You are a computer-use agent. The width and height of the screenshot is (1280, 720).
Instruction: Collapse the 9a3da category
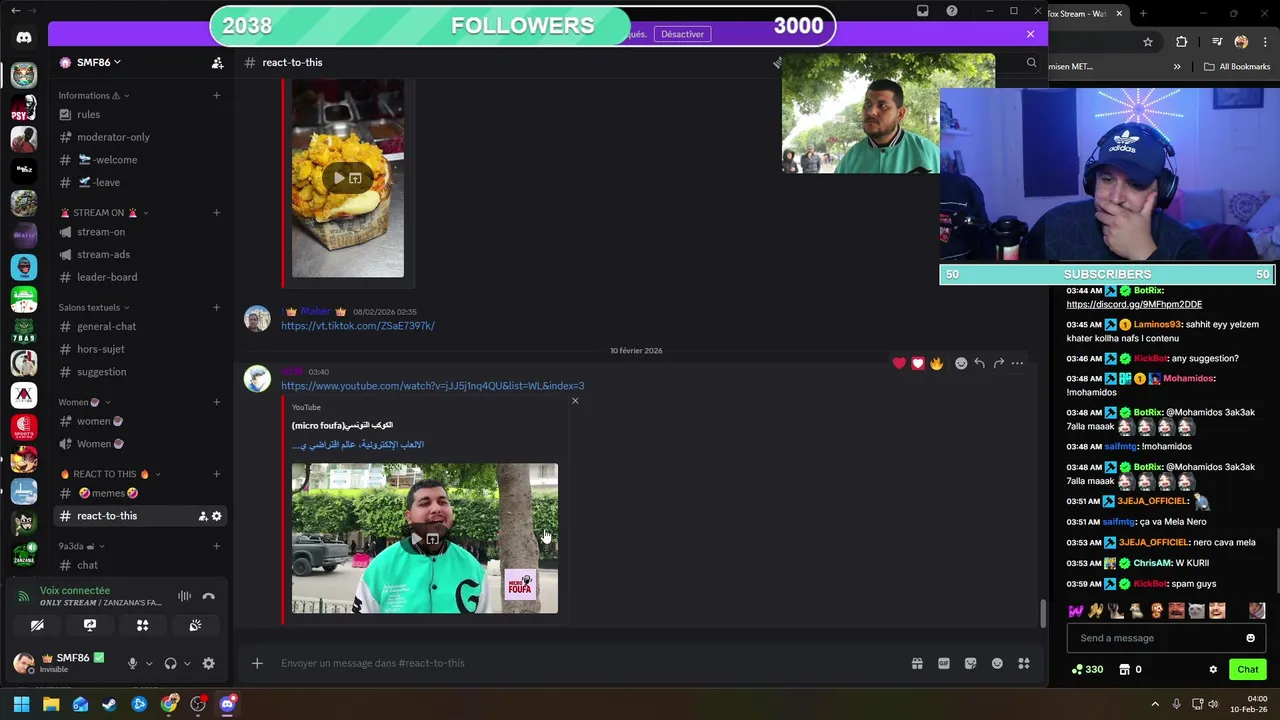coord(82,546)
